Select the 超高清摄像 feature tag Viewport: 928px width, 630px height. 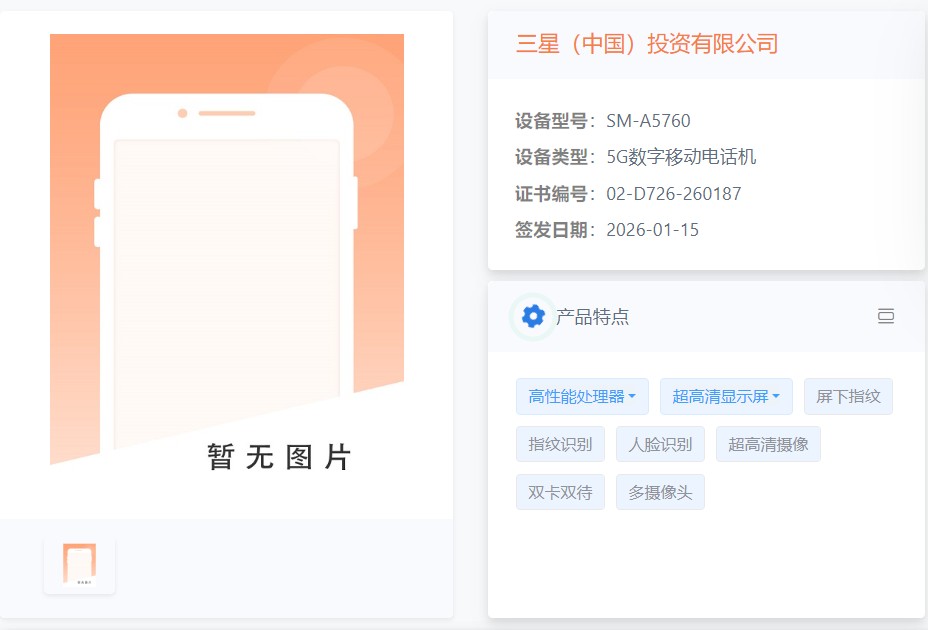click(768, 444)
